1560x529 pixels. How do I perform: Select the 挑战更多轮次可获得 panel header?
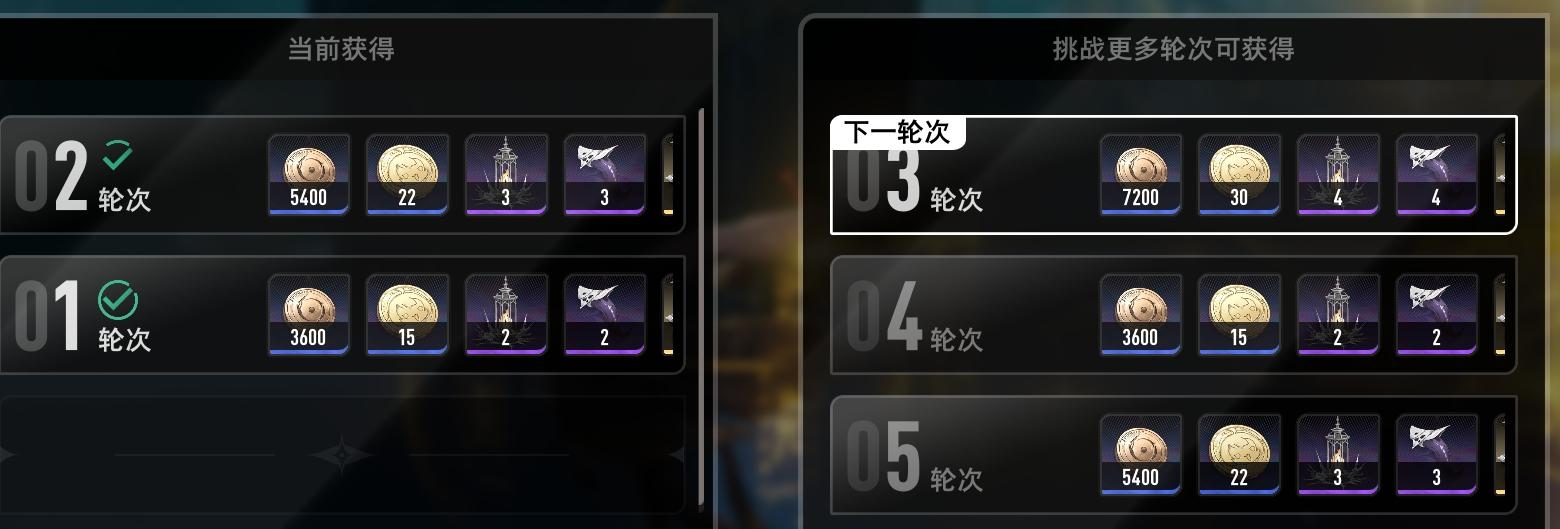tap(1173, 49)
